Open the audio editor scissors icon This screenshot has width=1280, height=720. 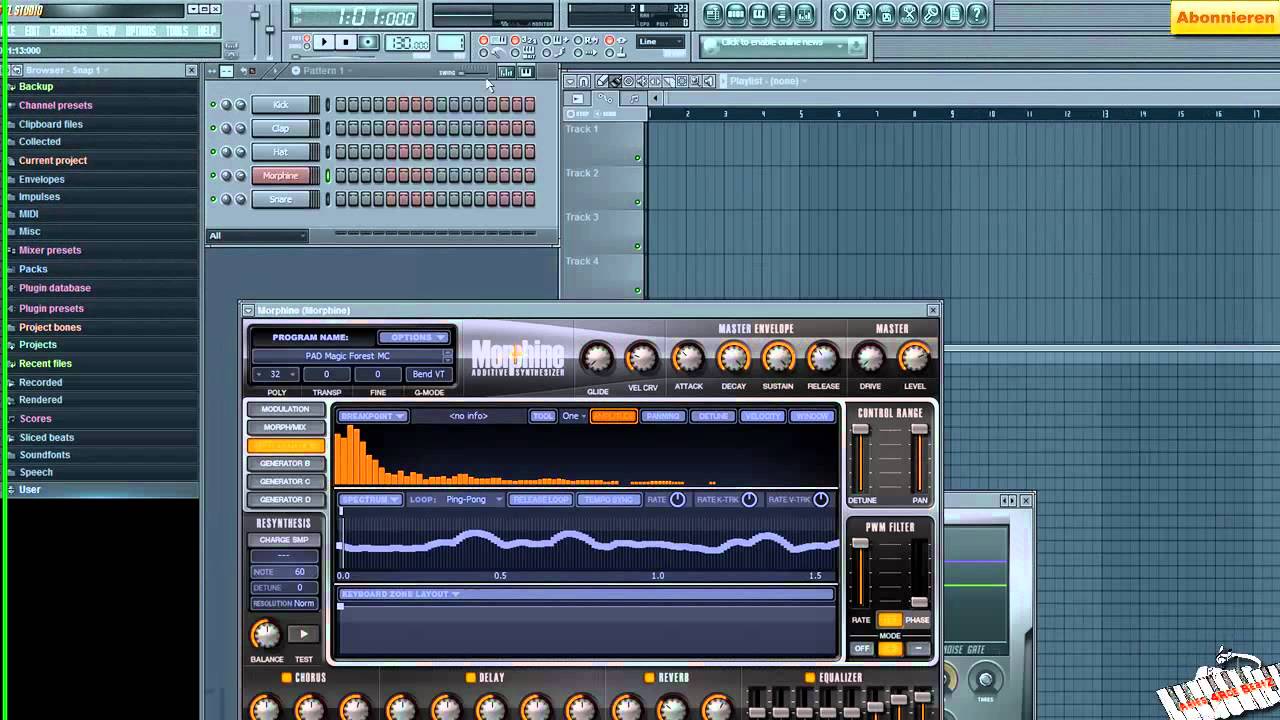point(909,14)
